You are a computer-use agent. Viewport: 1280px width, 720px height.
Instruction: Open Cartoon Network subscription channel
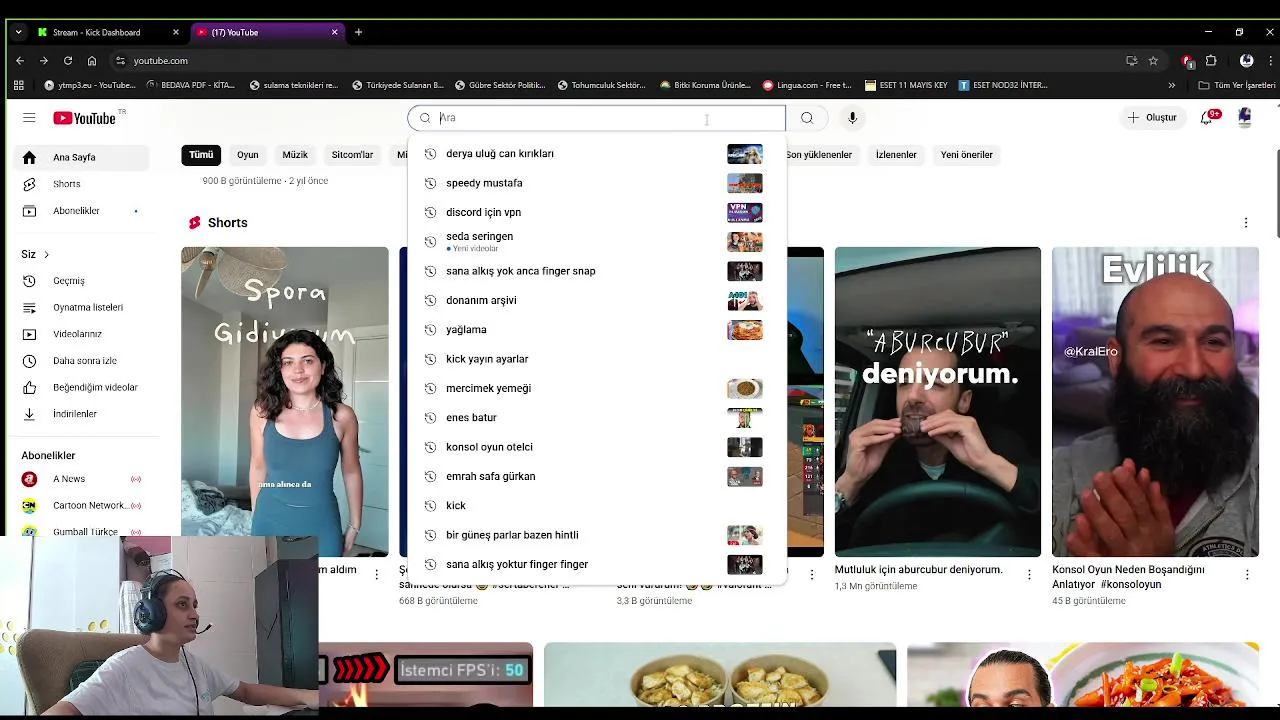point(80,505)
